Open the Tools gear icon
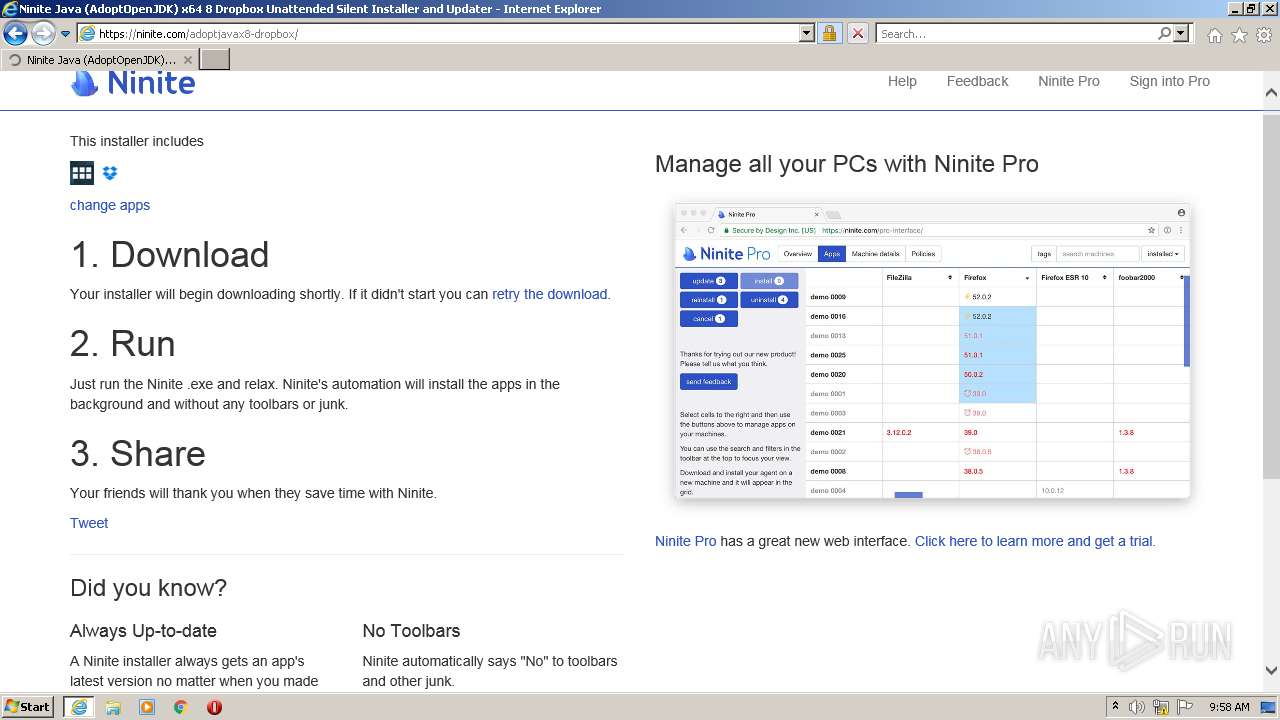 click(1264, 35)
